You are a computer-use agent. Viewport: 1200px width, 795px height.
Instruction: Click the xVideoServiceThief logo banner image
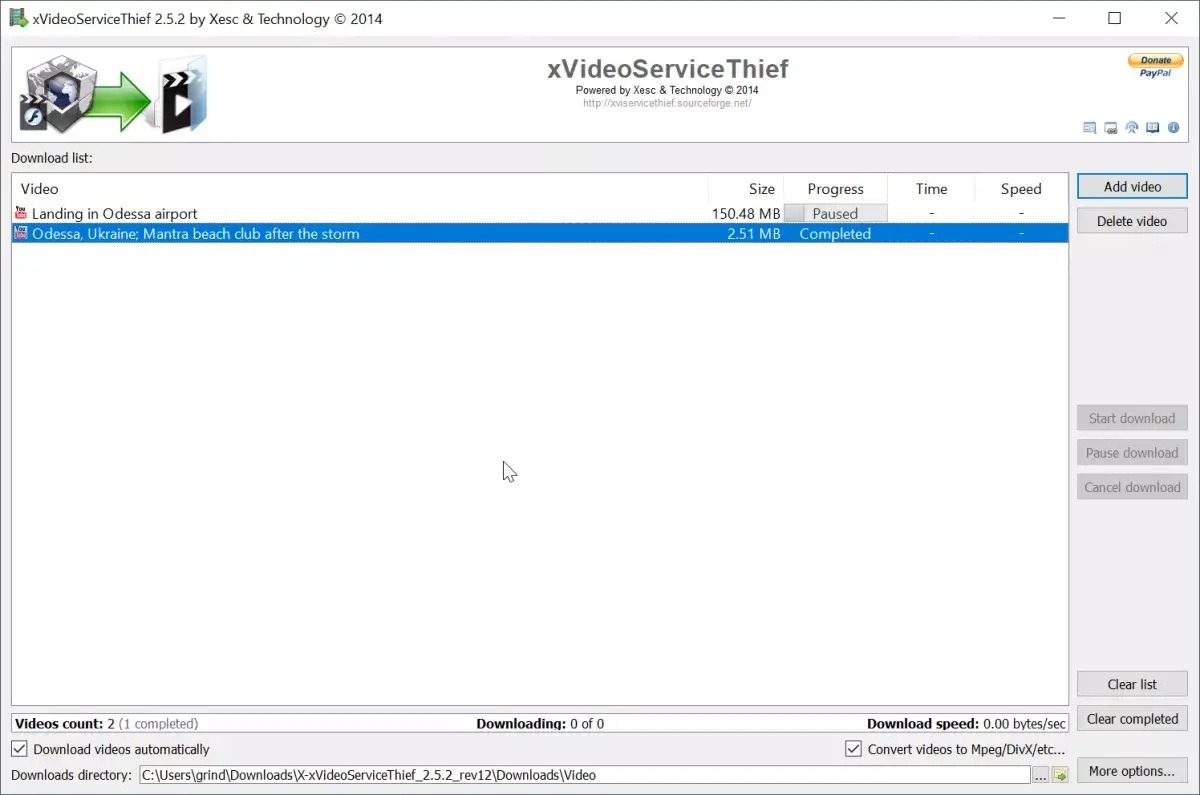113,93
